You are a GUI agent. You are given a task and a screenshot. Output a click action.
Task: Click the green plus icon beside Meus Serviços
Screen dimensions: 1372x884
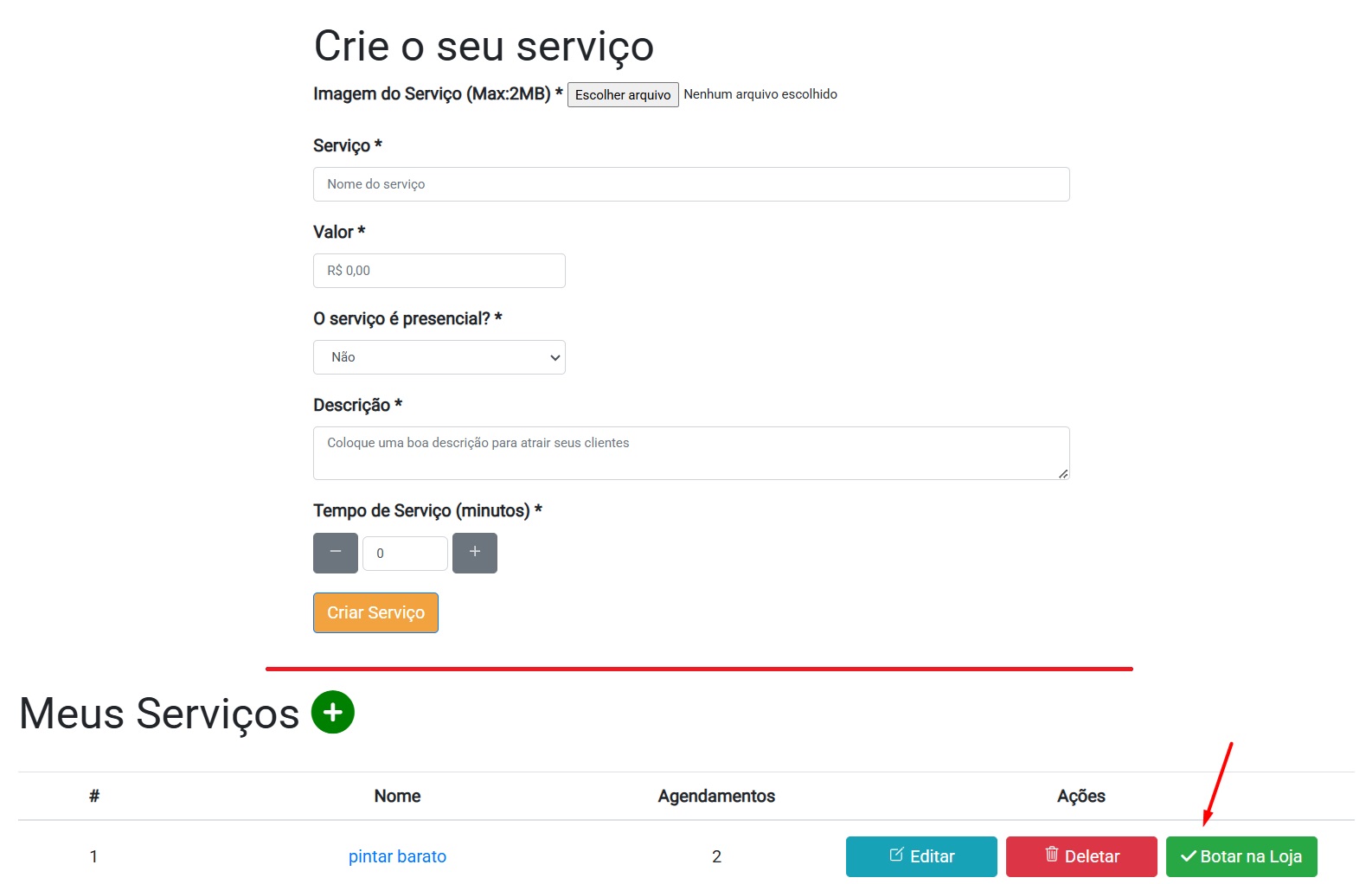pyautogui.click(x=331, y=712)
